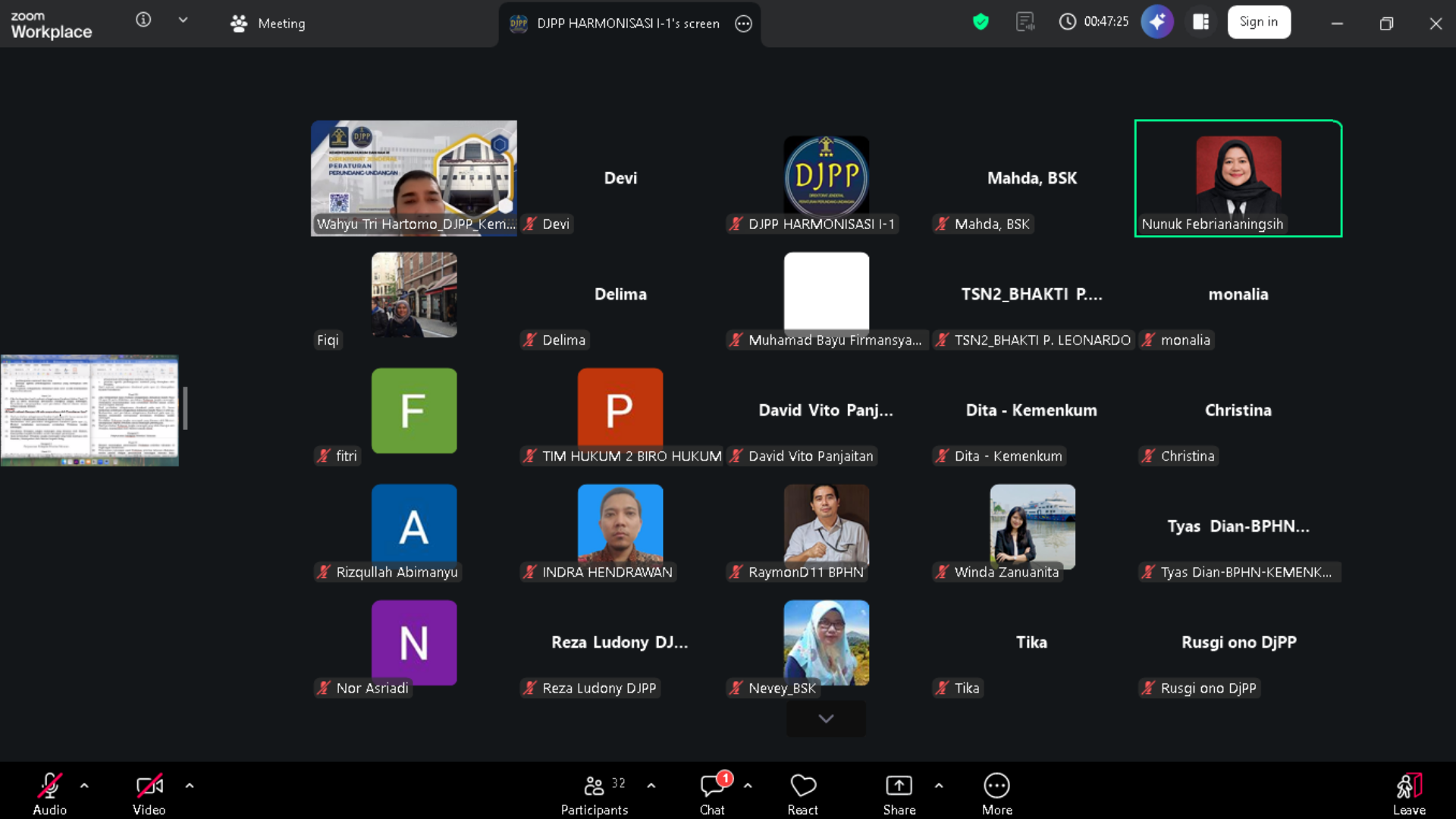Expand the dropdown next to meeting info
Screen dimensions: 1456x819
click(x=183, y=20)
